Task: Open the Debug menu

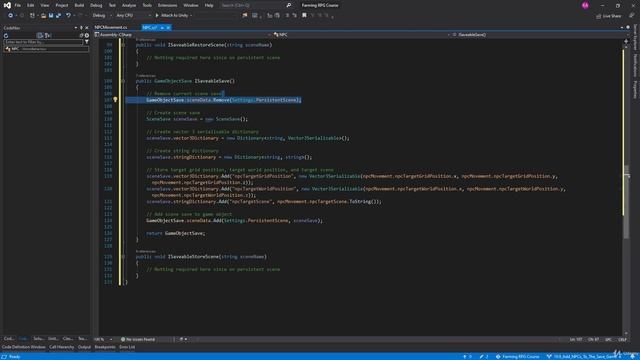Action: pos(96,5)
